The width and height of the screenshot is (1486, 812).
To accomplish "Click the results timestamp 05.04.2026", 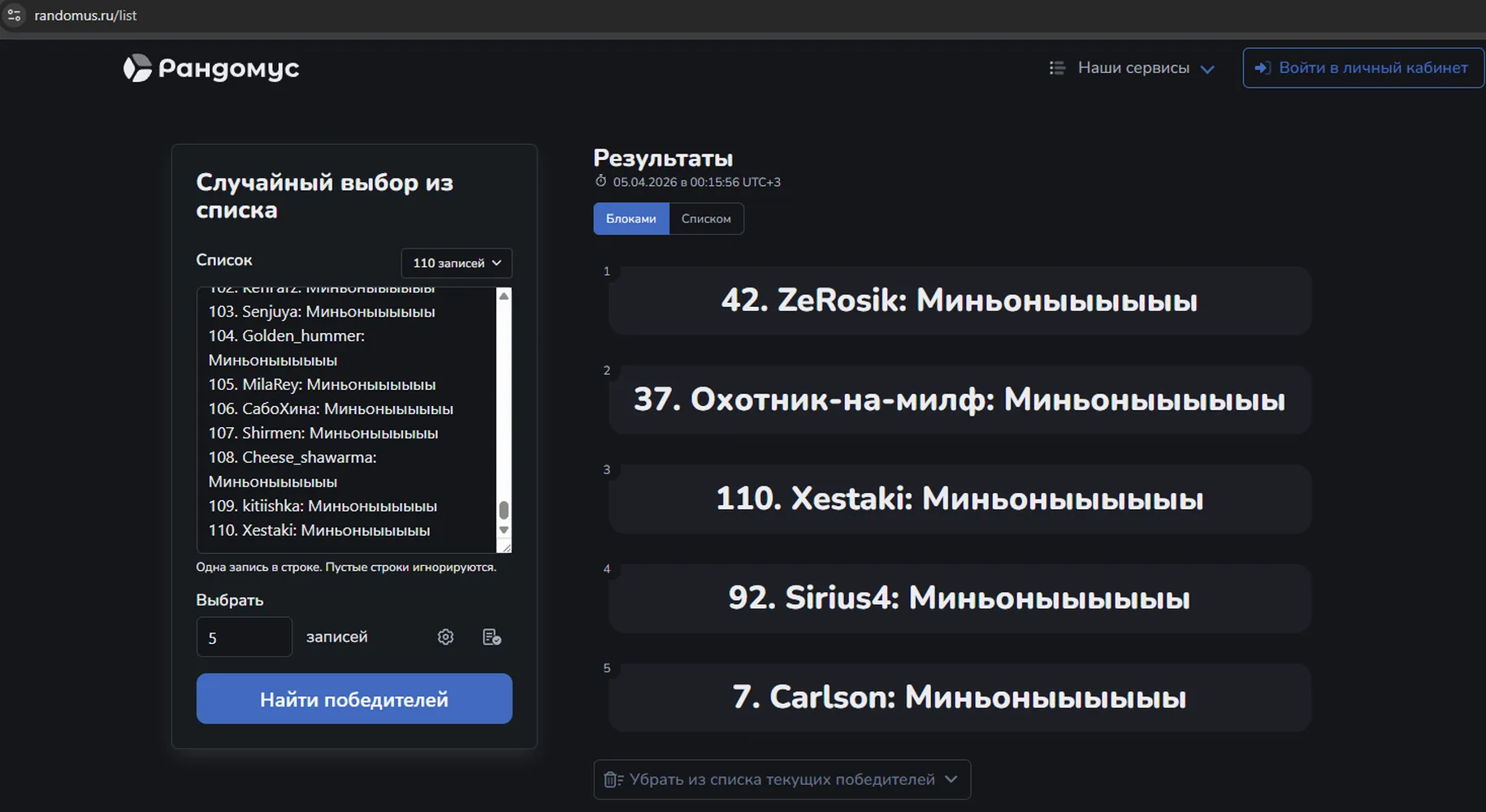I will point(697,182).
